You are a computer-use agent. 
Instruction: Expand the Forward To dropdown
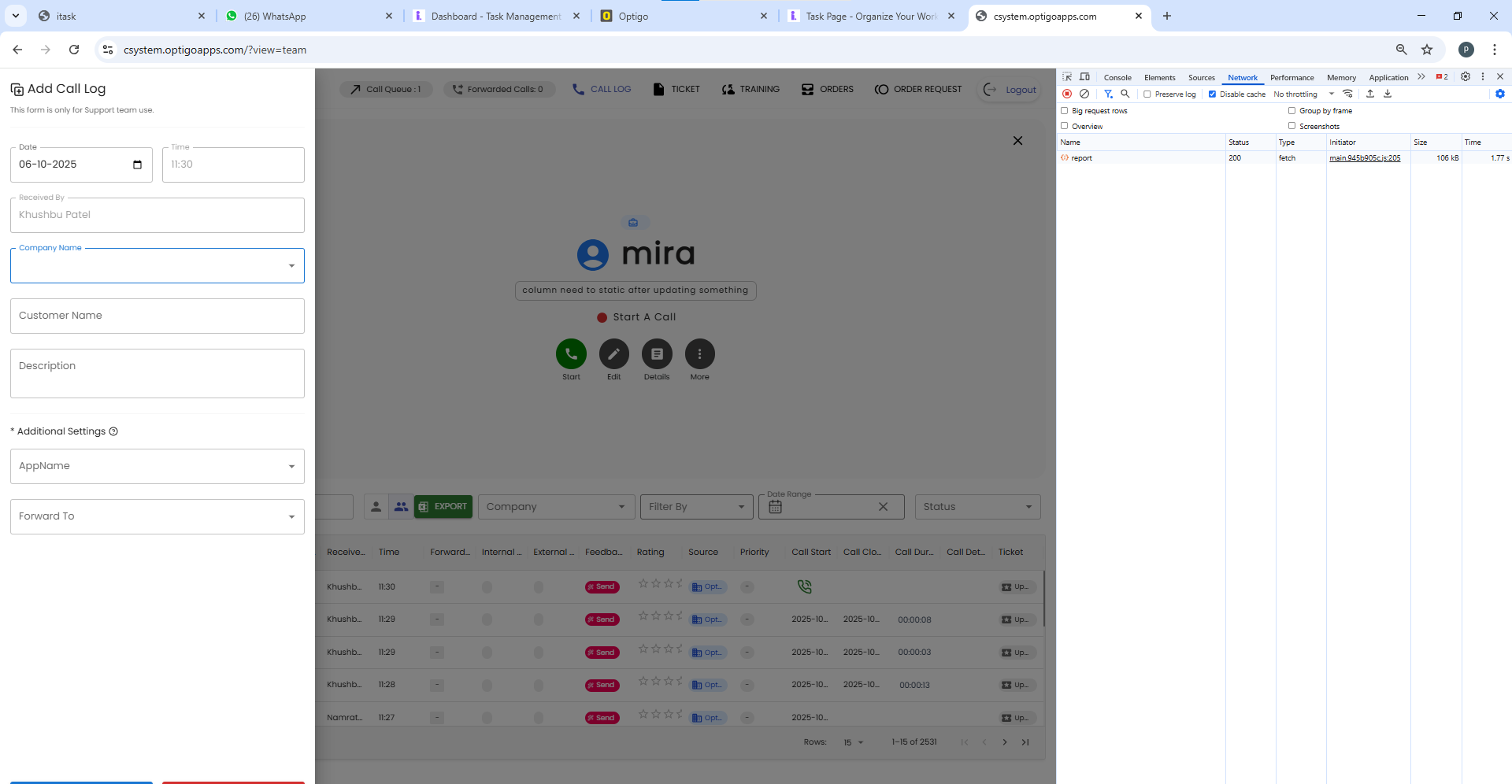[291, 517]
